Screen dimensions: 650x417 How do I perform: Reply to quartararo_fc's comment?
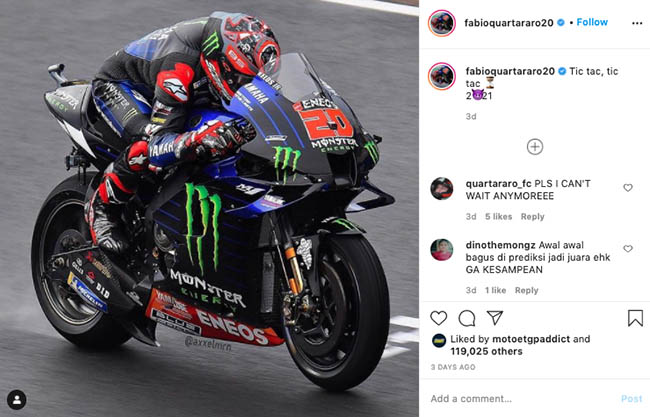[x=533, y=217]
